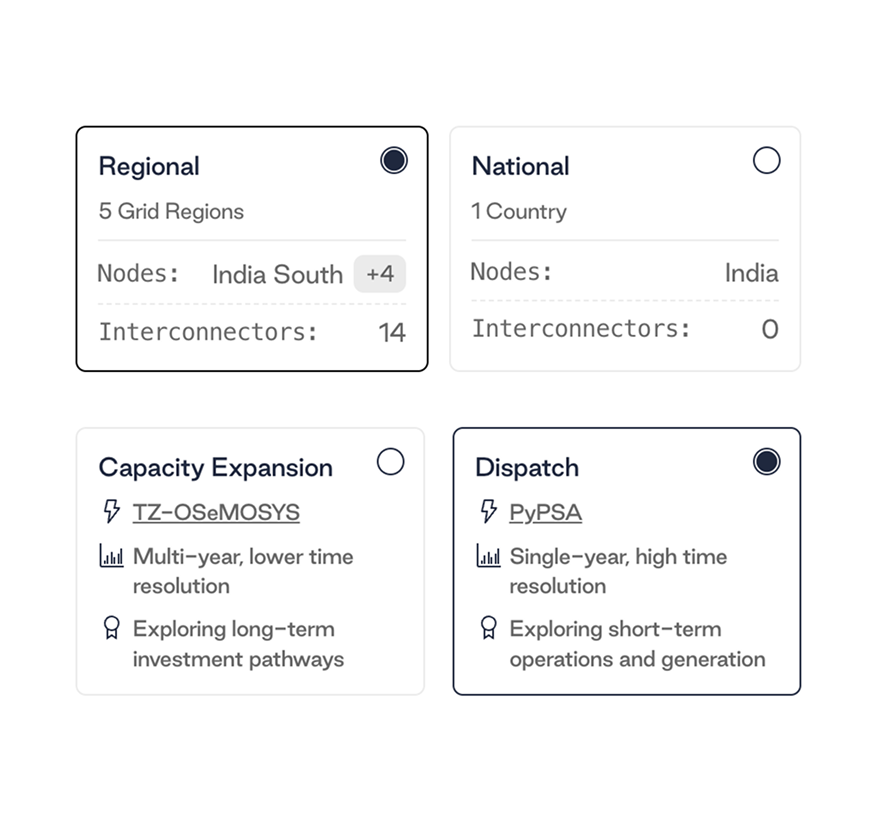Select the Regional radio button
The image size is (876, 818).
coord(394,161)
